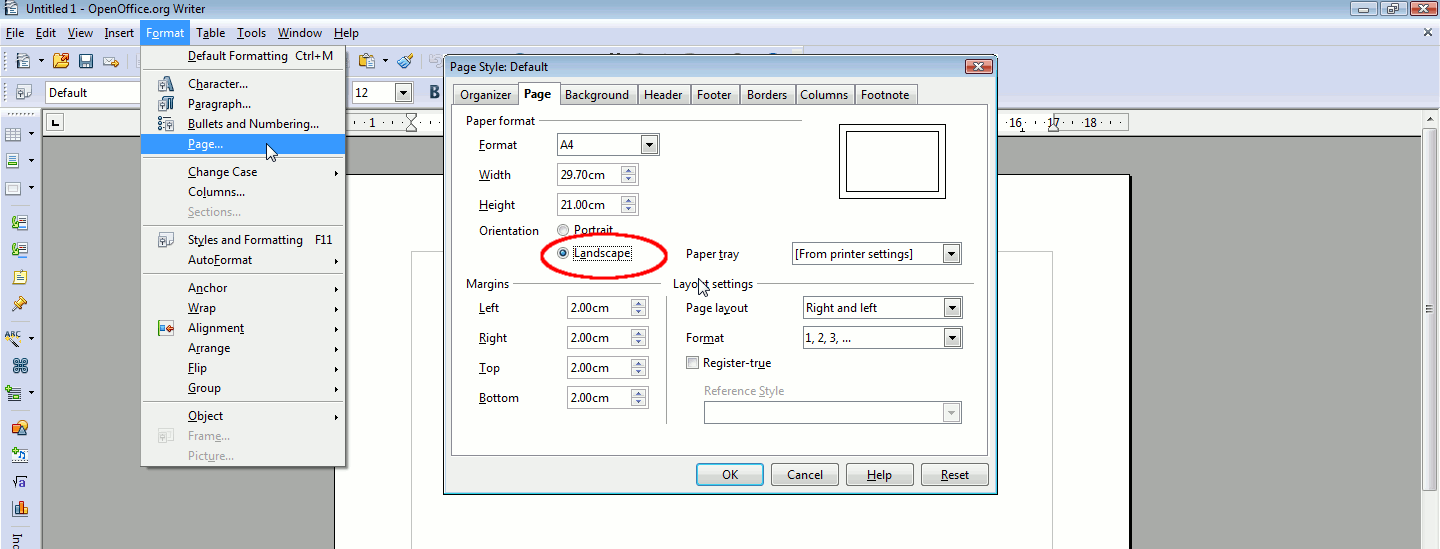Switch to the Columns tab
Screen dimensions: 1440x549
(x=824, y=95)
